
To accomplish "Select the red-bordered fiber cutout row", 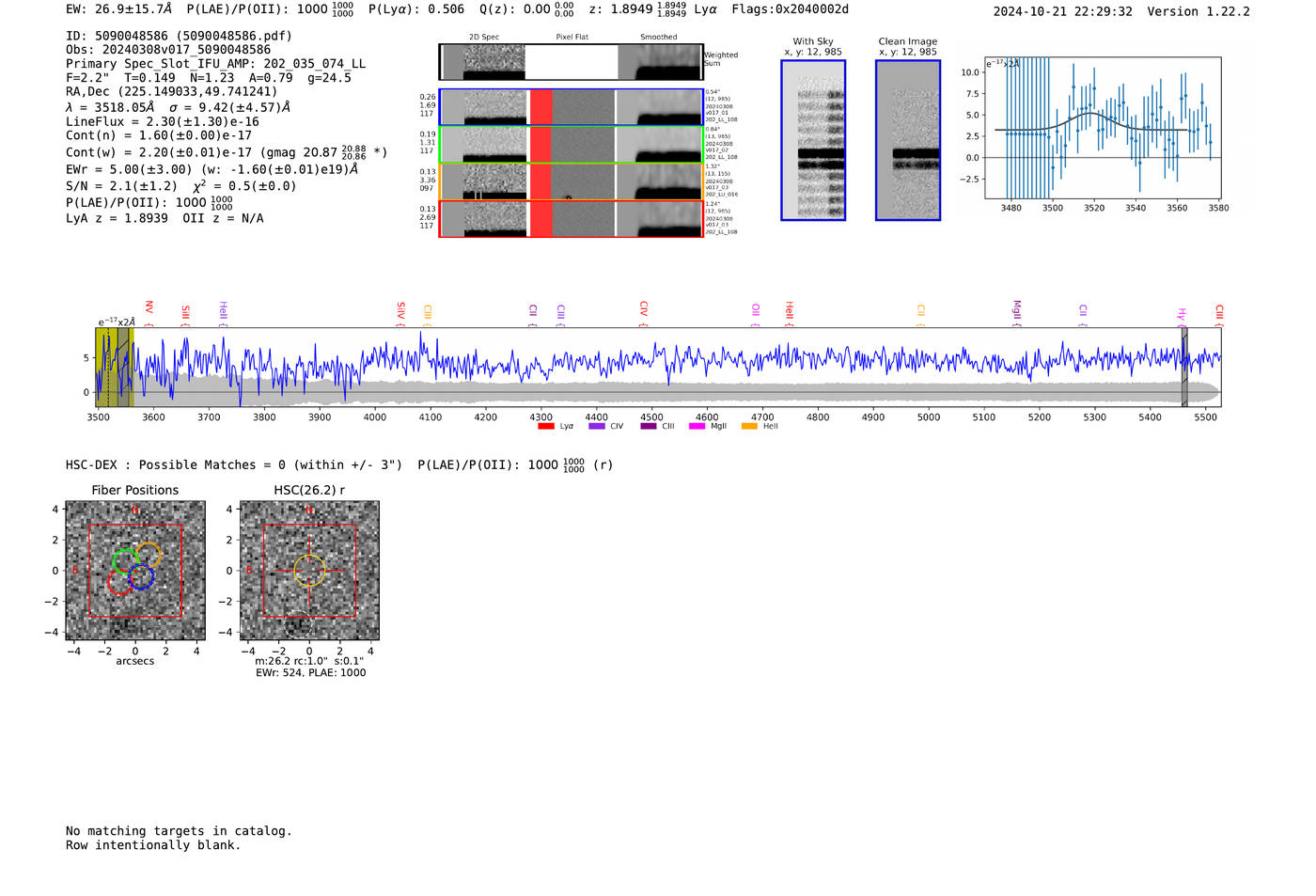I will (x=571, y=219).
